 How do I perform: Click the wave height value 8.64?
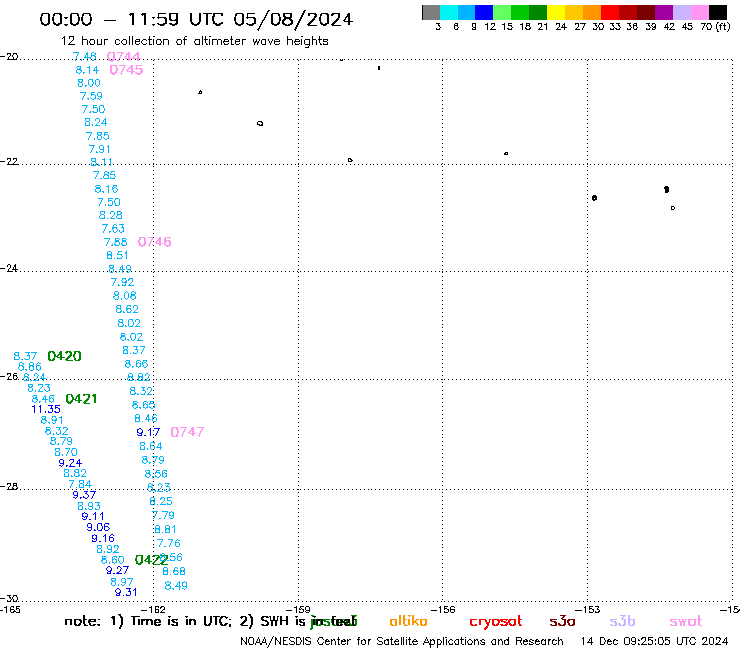[x=151, y=446]
